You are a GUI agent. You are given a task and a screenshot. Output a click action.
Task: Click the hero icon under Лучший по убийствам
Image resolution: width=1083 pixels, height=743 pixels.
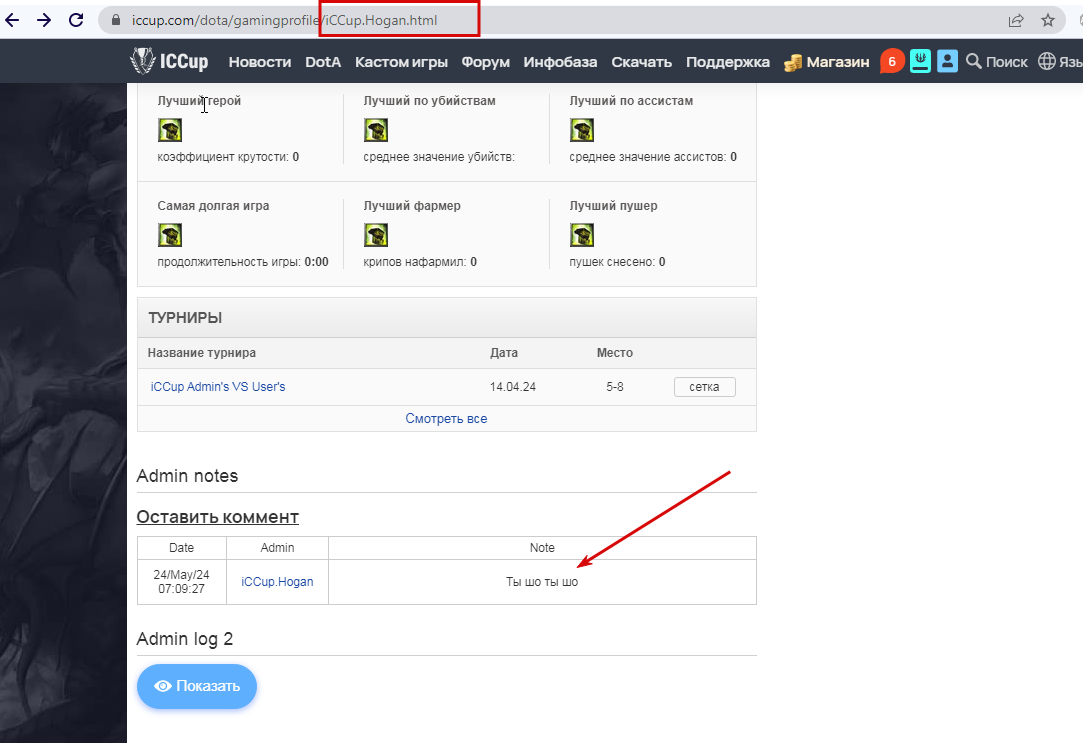(x=376, y=130)
